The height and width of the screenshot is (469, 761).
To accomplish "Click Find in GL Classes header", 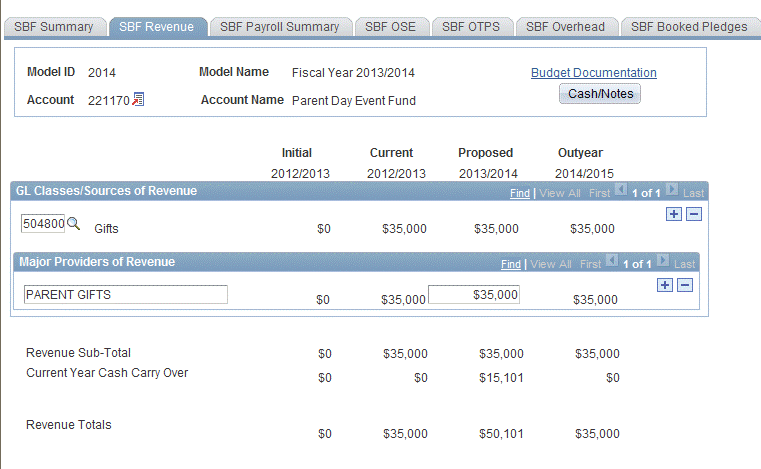I will pos(519,193).
